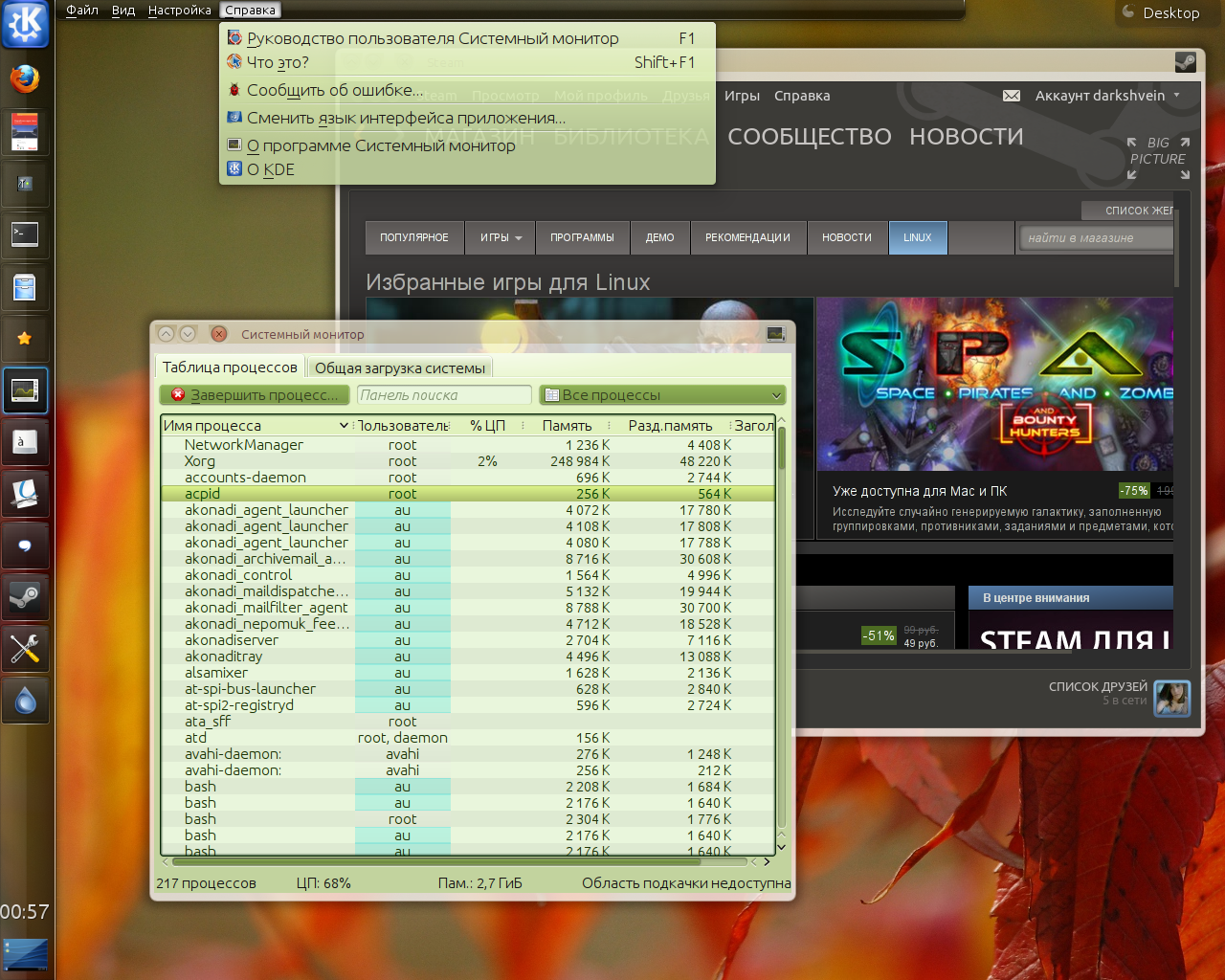Image resolution: width=1225 pixels, height=980 pixels.
Task: Open the System Monitor user handbook entry
Action: tap(467, 38)
